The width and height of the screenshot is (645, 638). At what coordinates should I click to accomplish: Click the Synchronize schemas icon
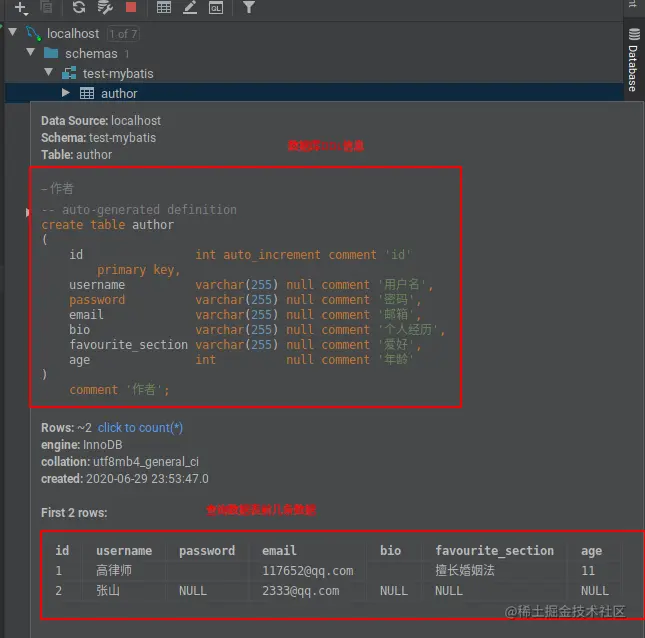click(x=105, y=7)
